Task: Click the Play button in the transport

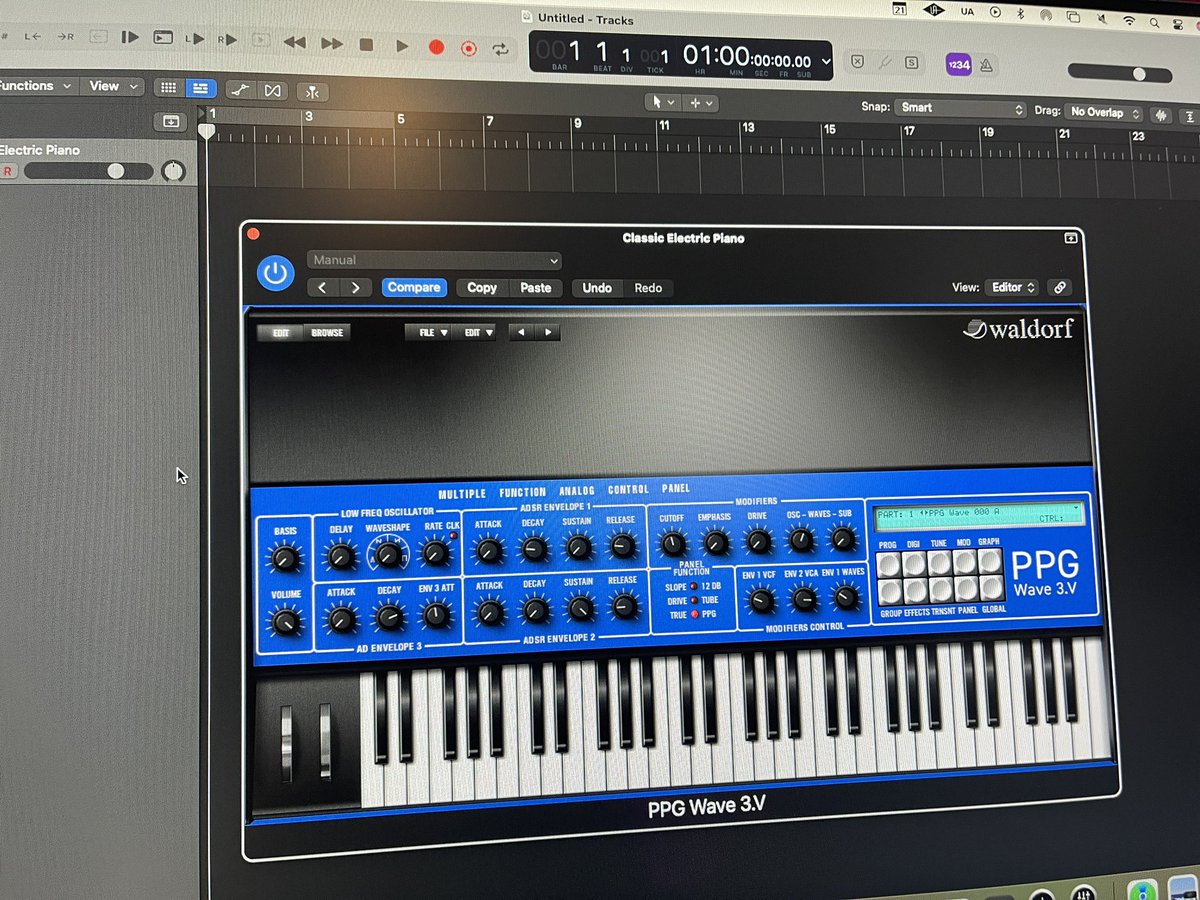Action: (402, 46)
